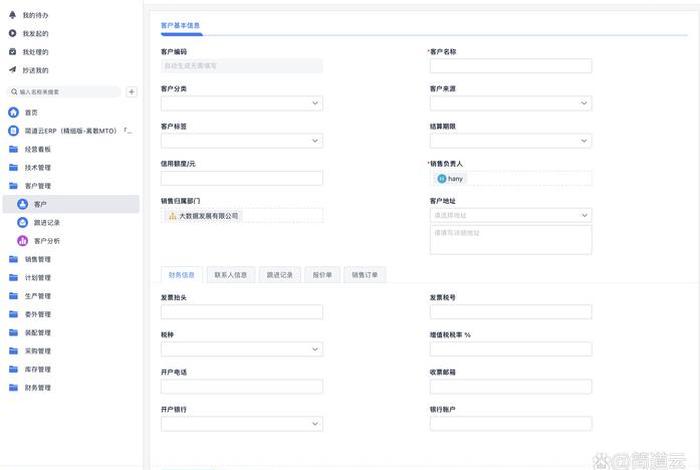The image size is (700, 470).
Task: Click the 技术管理 folder icon
Action: point(13,167)
